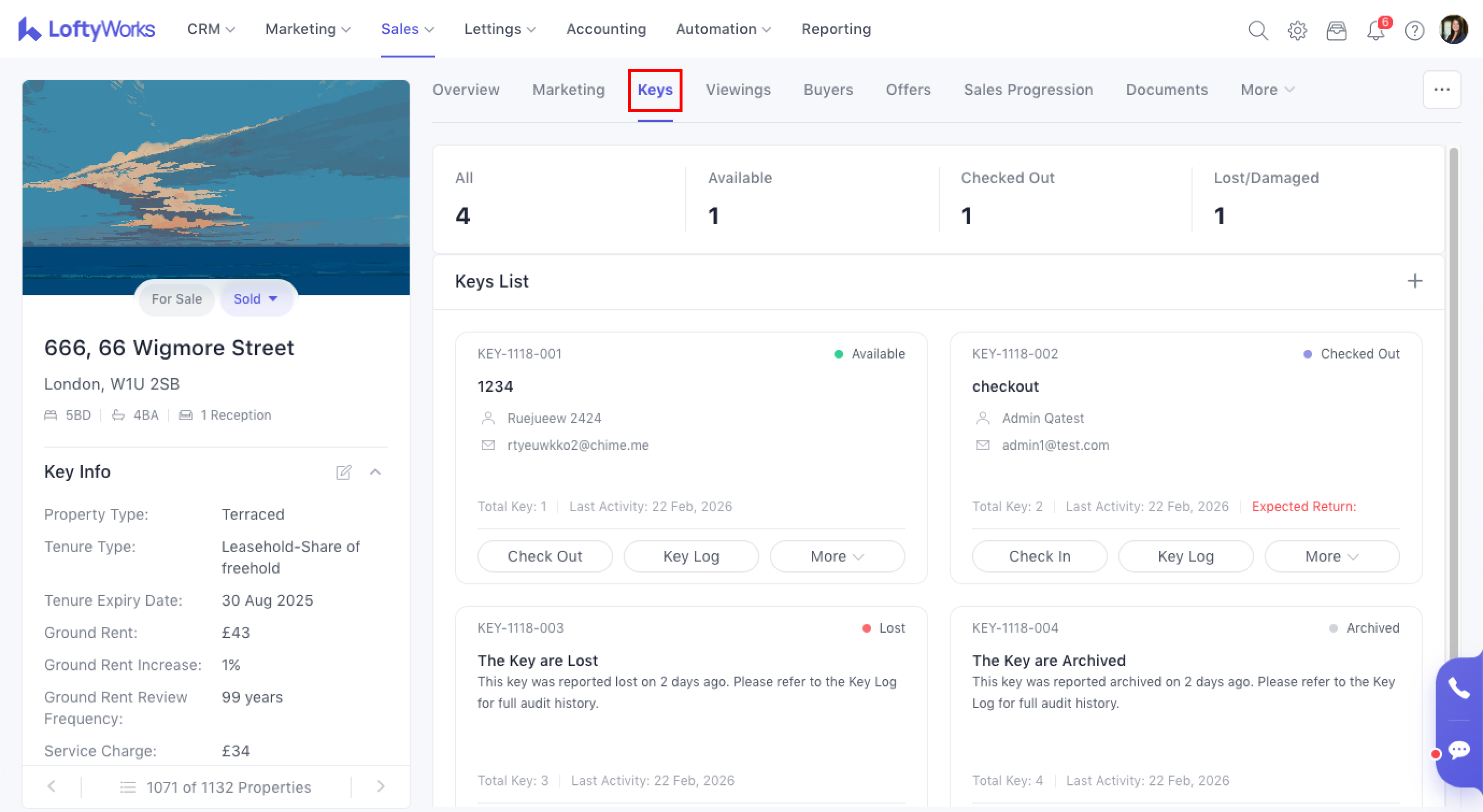1483x812 pixels.
Task: Switch to the Viewings tab
Action: [x=738, y=90]
